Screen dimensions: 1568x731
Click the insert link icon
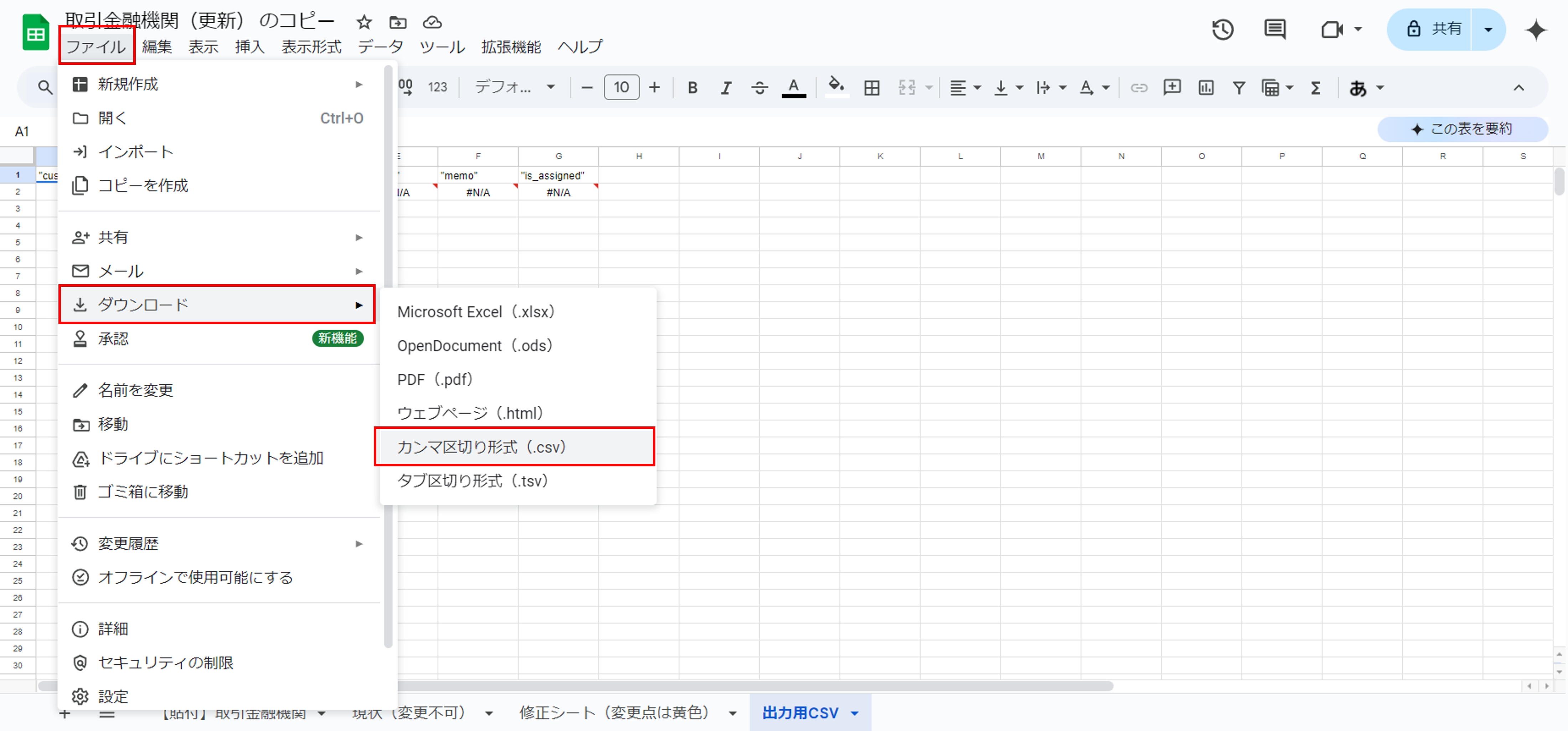(x=1139, y=88)
